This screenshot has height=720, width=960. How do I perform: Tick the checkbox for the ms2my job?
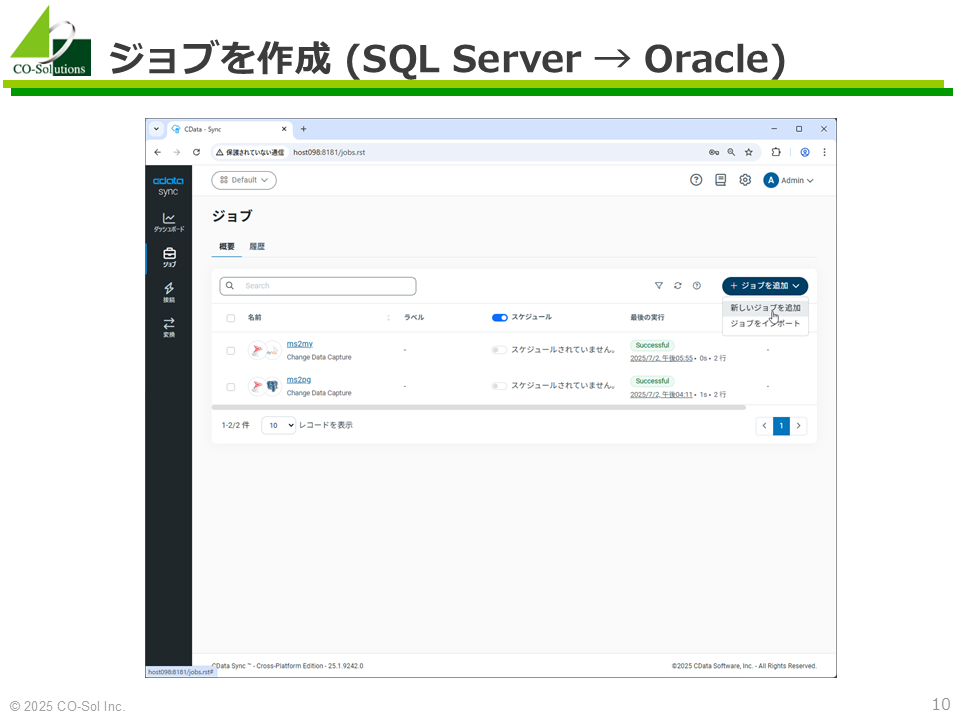pyautogui.click(x=231, y=351)
